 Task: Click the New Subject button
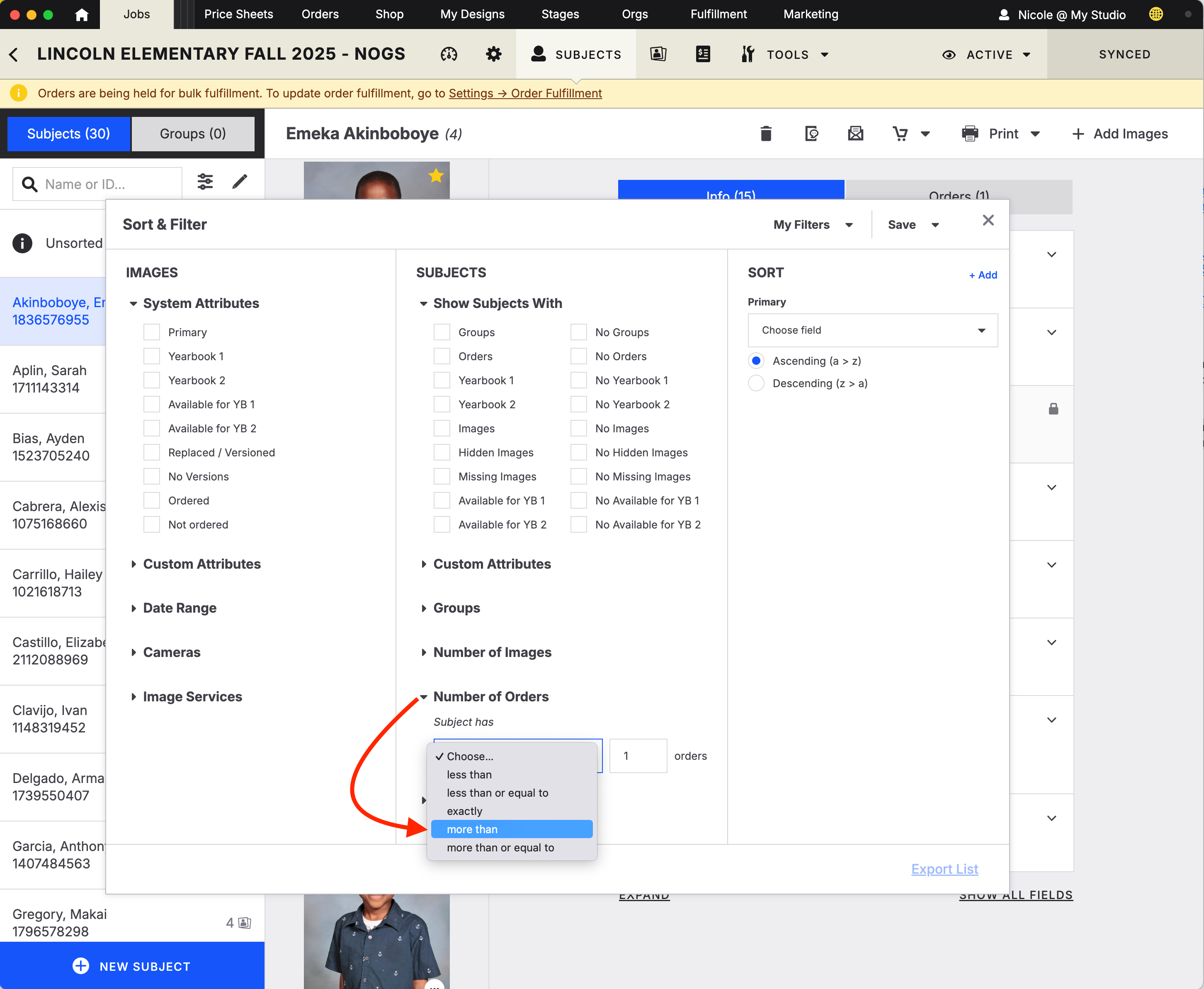pos(132,966)
